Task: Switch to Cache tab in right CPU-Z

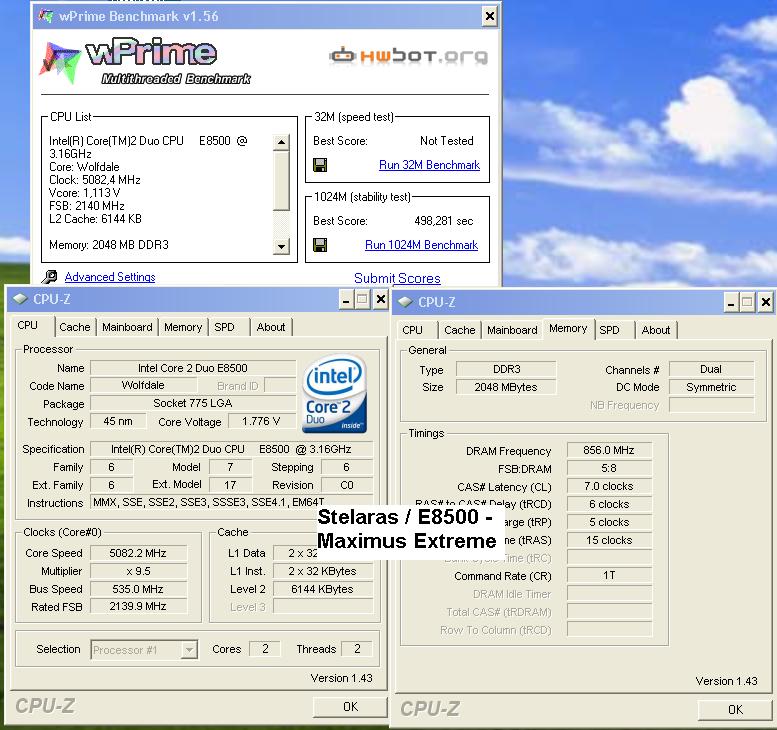Action: point(460,330)
